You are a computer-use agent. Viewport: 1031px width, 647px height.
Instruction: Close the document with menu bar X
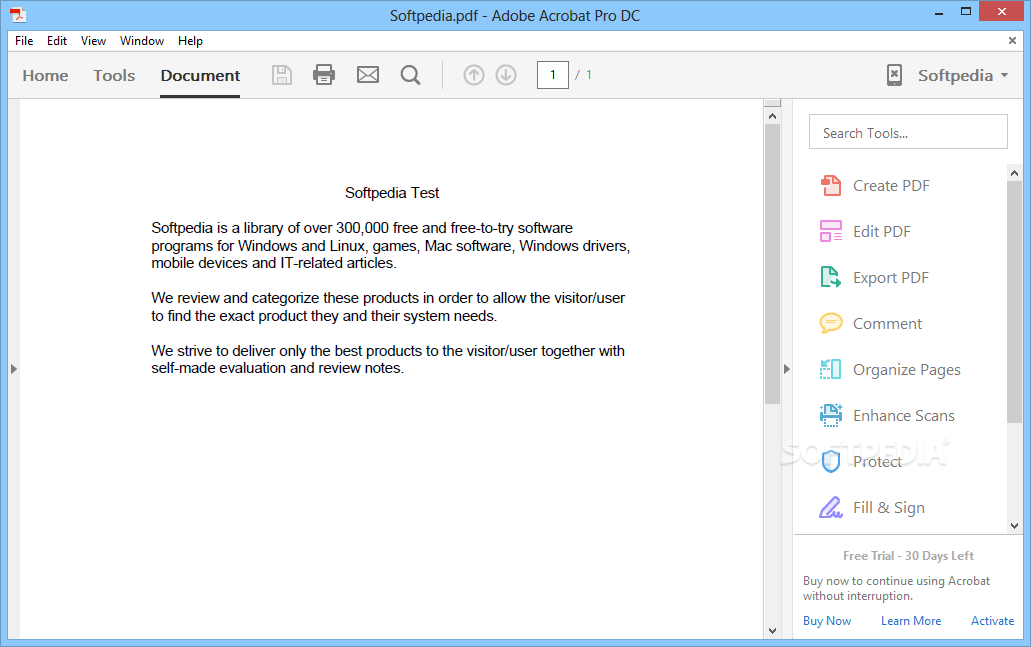(x=1012, y=41)
